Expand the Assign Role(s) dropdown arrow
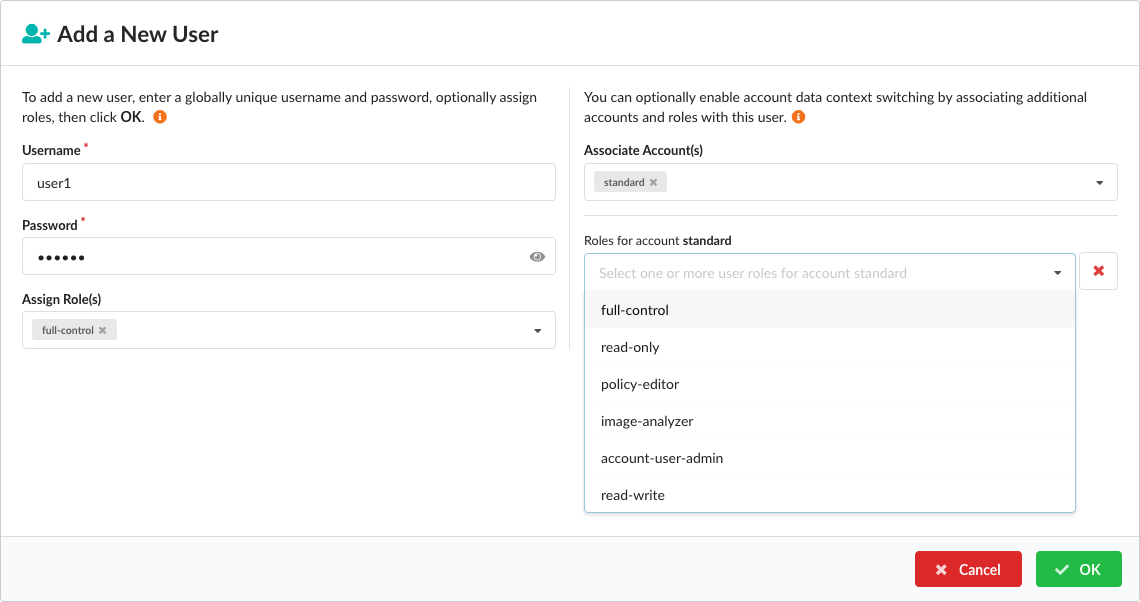Screen dimensions: 1140x602 click(x=537, y=331)
